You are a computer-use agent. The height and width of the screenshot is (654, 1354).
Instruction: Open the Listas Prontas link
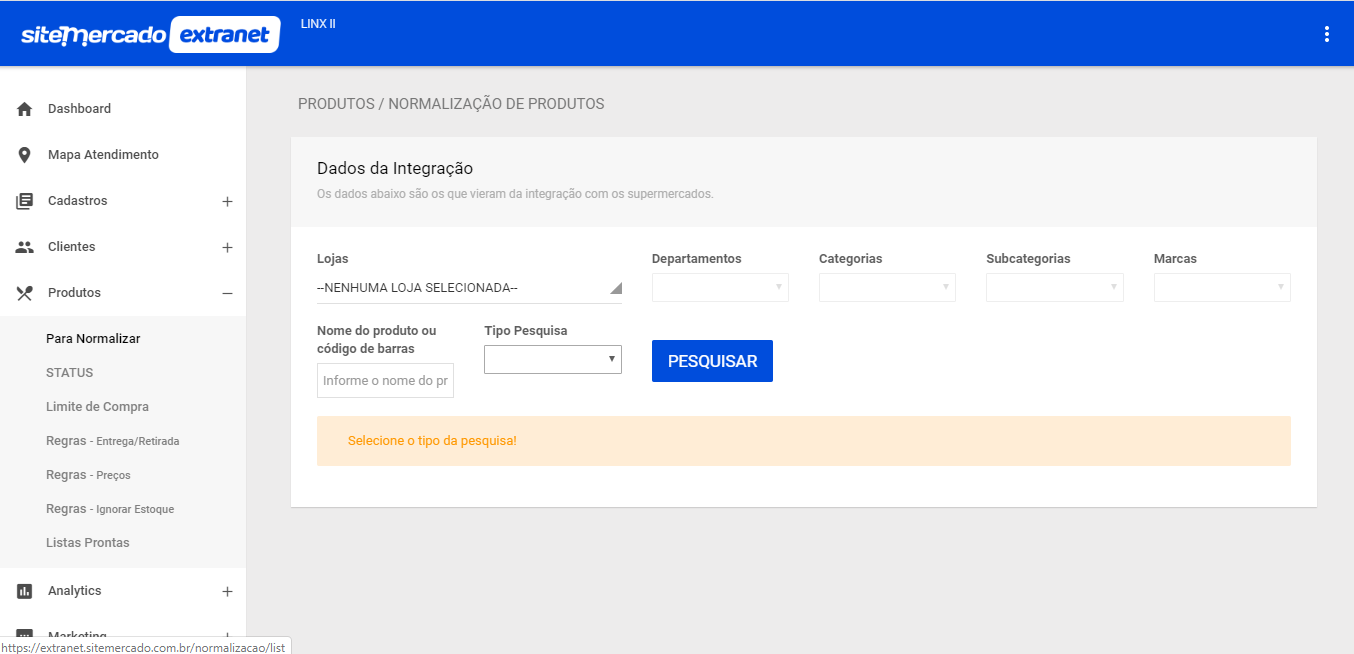[88, 543]
